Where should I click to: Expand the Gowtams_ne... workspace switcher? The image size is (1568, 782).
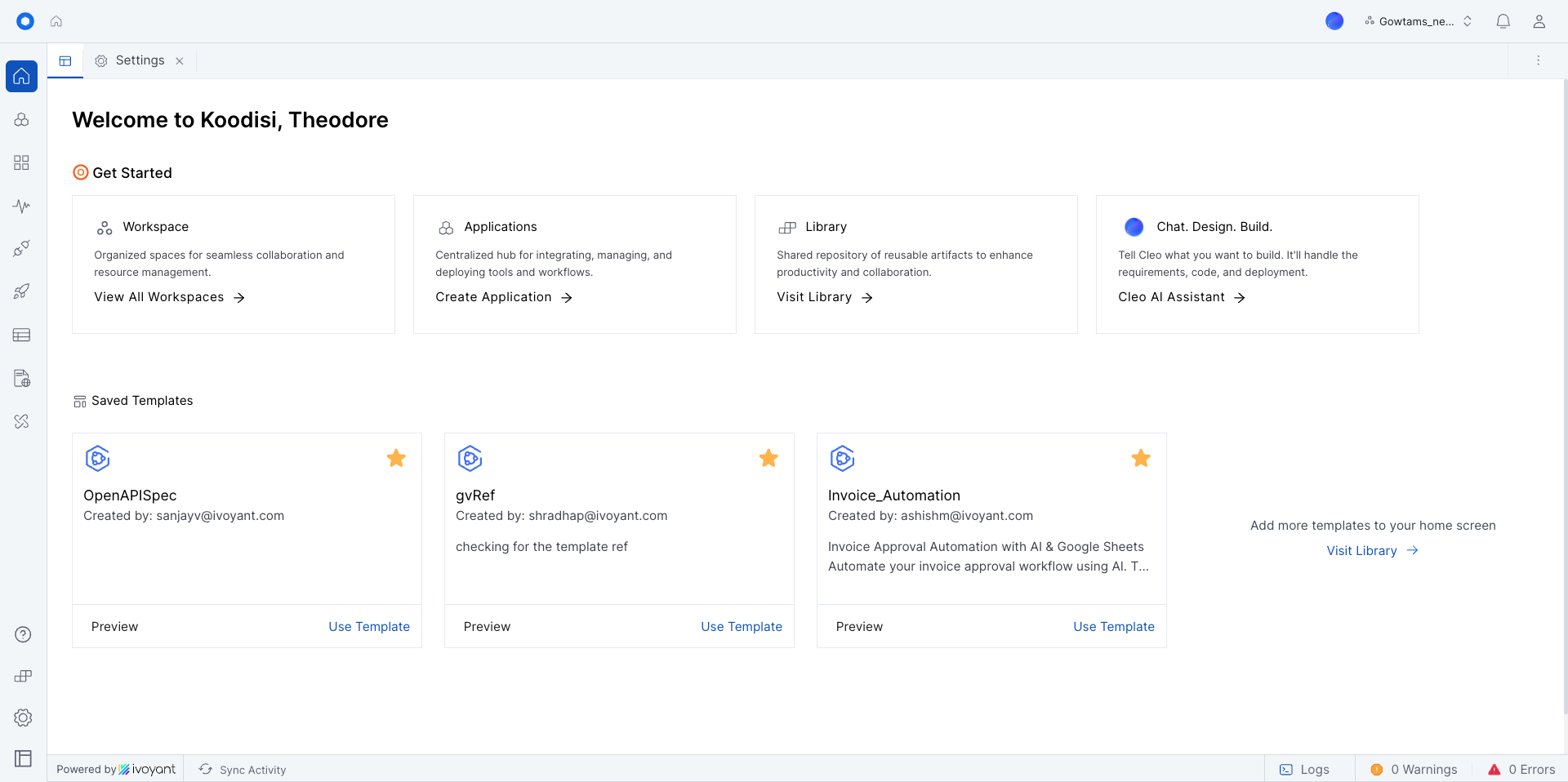[x=1419, y=21]
